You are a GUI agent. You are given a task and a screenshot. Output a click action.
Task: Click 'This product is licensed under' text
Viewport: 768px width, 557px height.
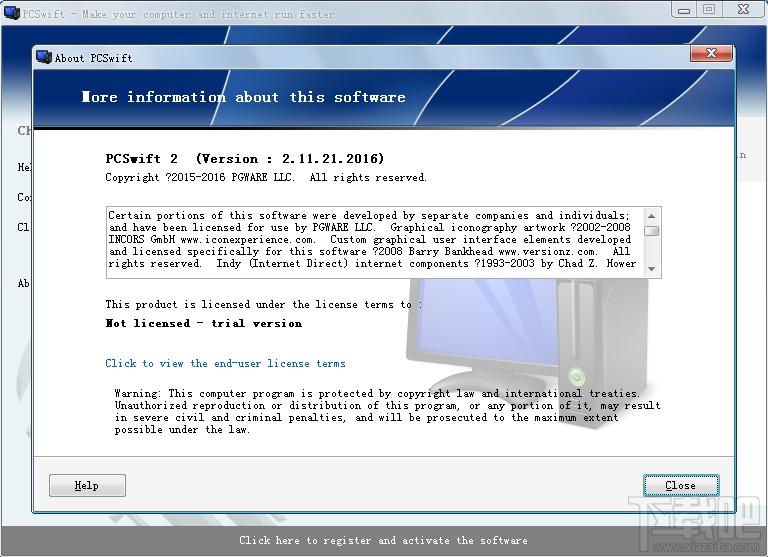(264, 304)
